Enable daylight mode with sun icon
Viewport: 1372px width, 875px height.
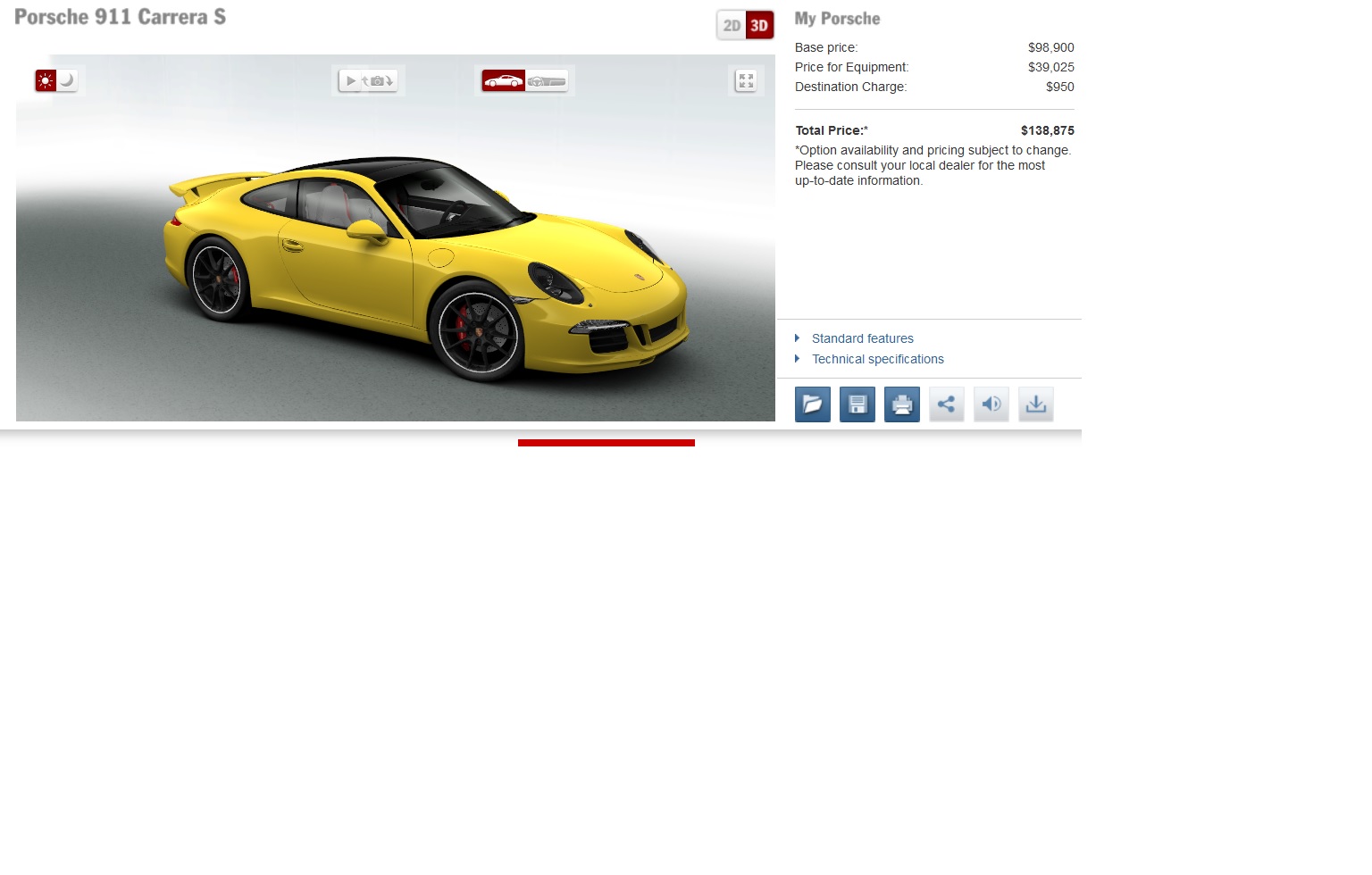click(46, 80)
